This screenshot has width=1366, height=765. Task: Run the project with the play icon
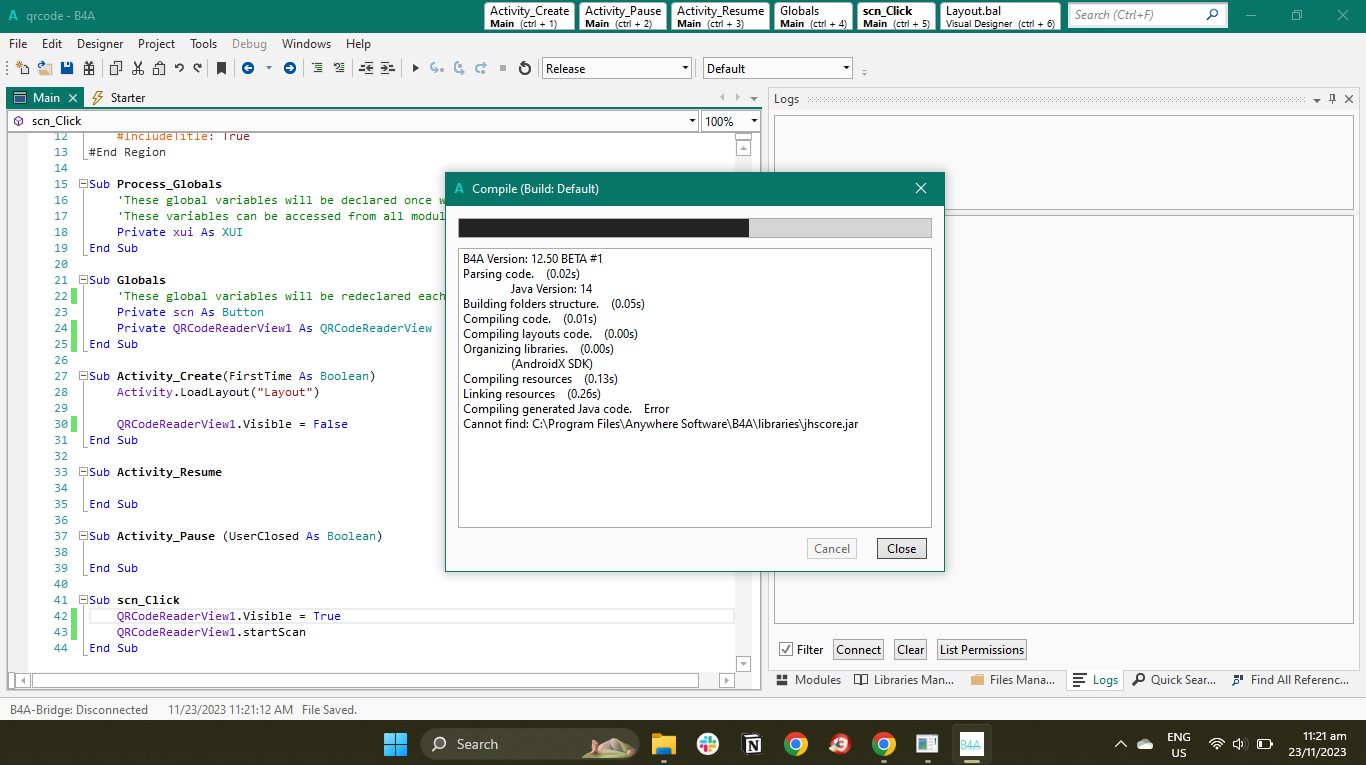coord(415,68)
